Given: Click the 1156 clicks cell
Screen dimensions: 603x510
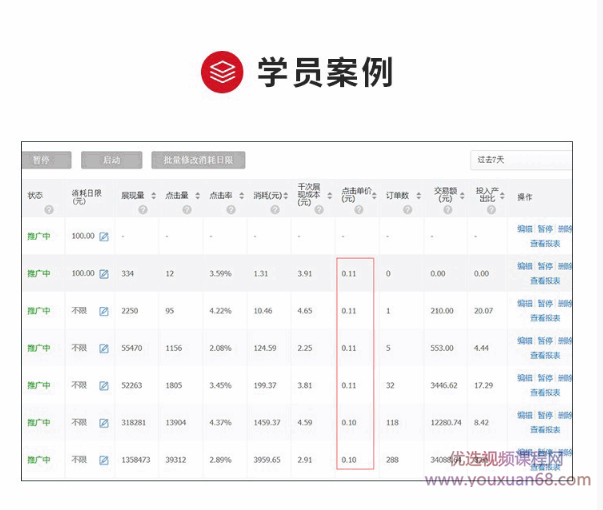Looking at the screenshot, I should [173, 348].
